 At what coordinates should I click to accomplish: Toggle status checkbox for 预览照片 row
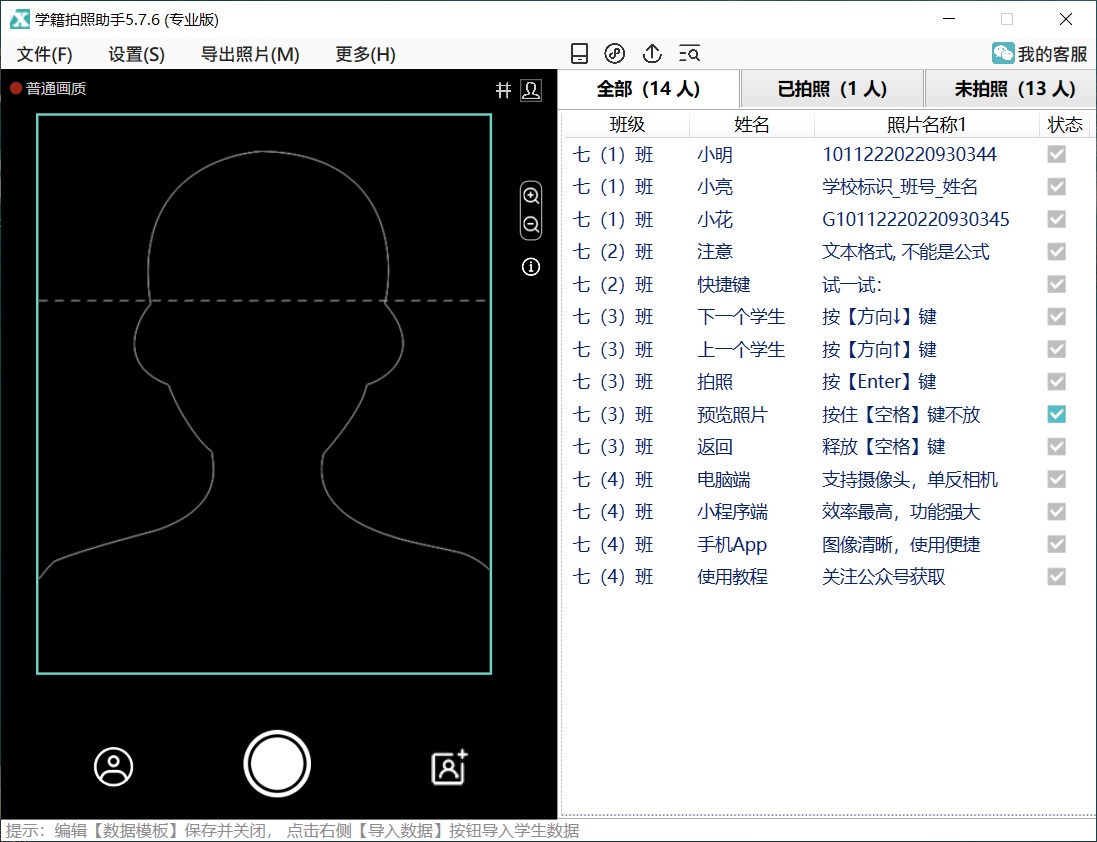coord(1056,414)
